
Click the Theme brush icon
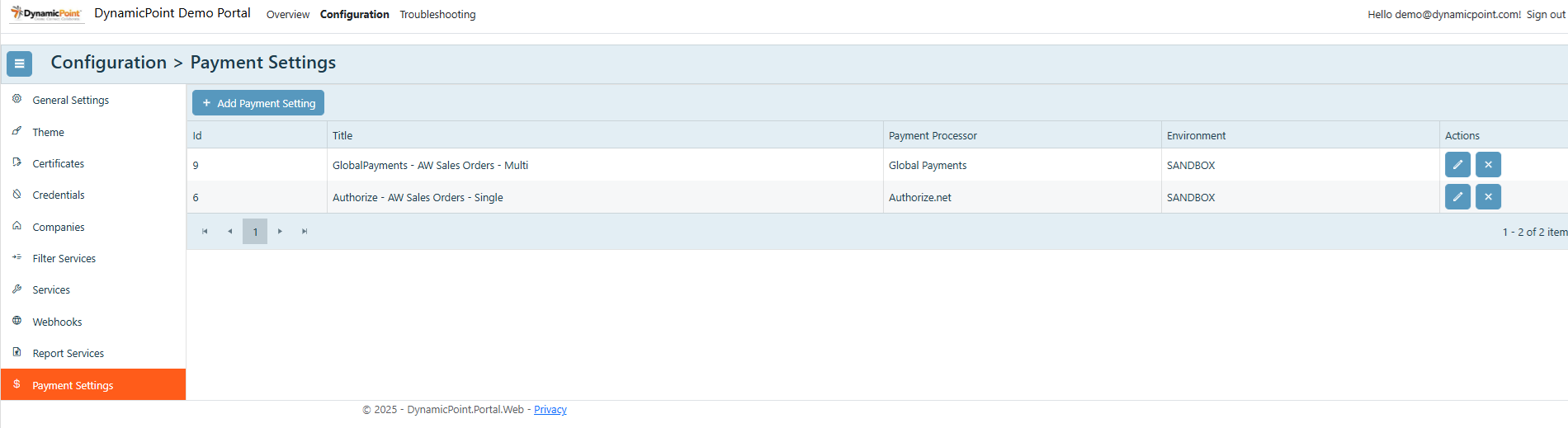point(17,131)
